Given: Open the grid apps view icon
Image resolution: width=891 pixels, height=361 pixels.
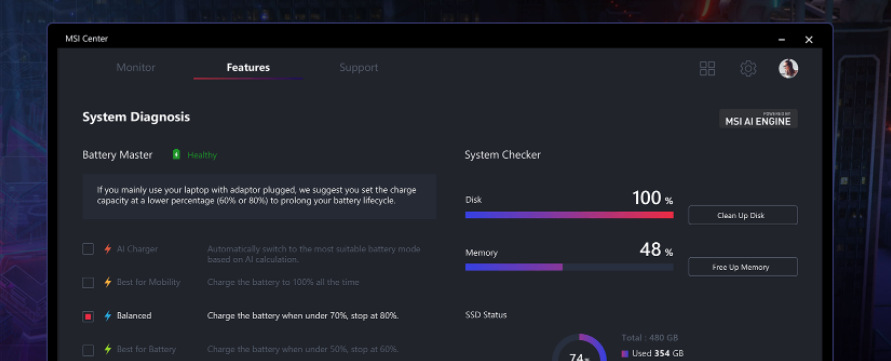Looking at the screenshot, I should click(x=707, y=69).
